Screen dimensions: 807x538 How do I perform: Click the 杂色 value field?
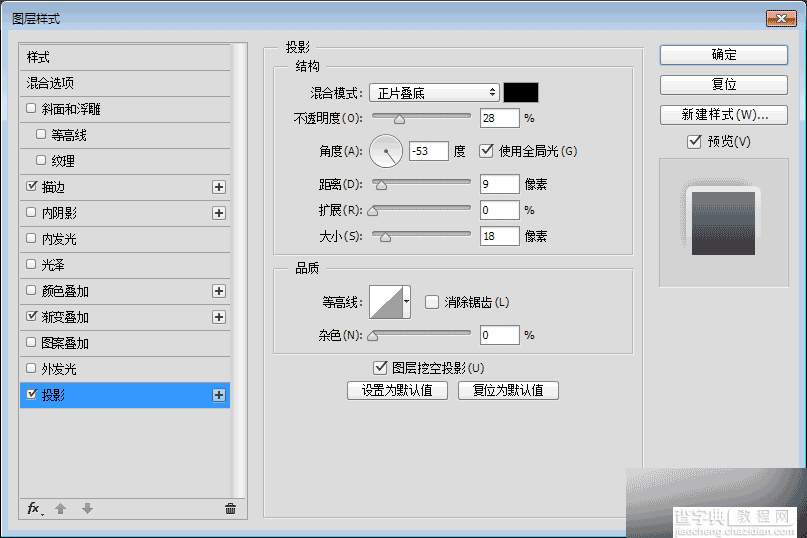click(499, 335)
